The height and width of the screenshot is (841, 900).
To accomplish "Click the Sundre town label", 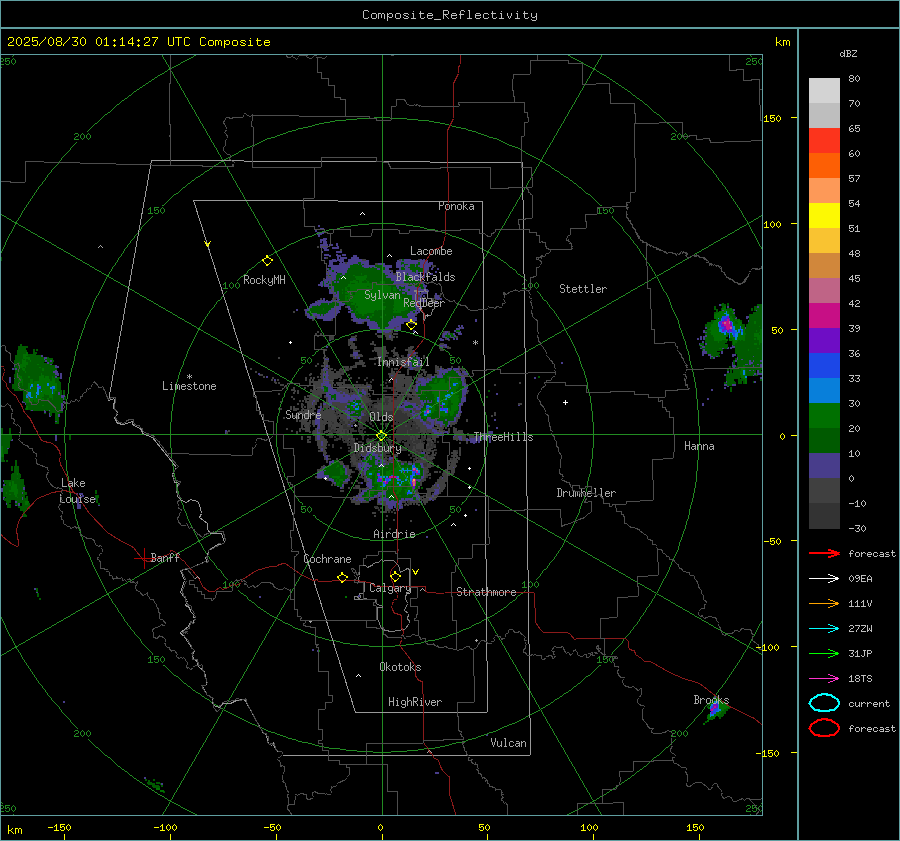I will click(303, 414).
